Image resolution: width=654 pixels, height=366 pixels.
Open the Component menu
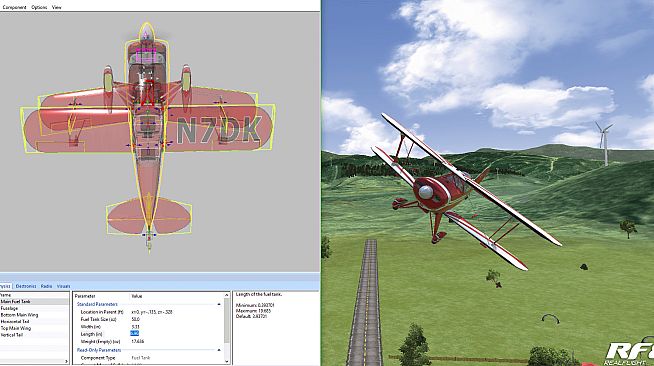(15, 7)
